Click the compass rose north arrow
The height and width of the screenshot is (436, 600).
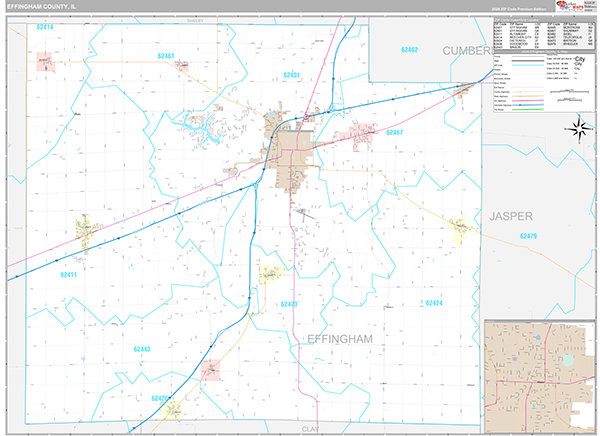[577, 127]
